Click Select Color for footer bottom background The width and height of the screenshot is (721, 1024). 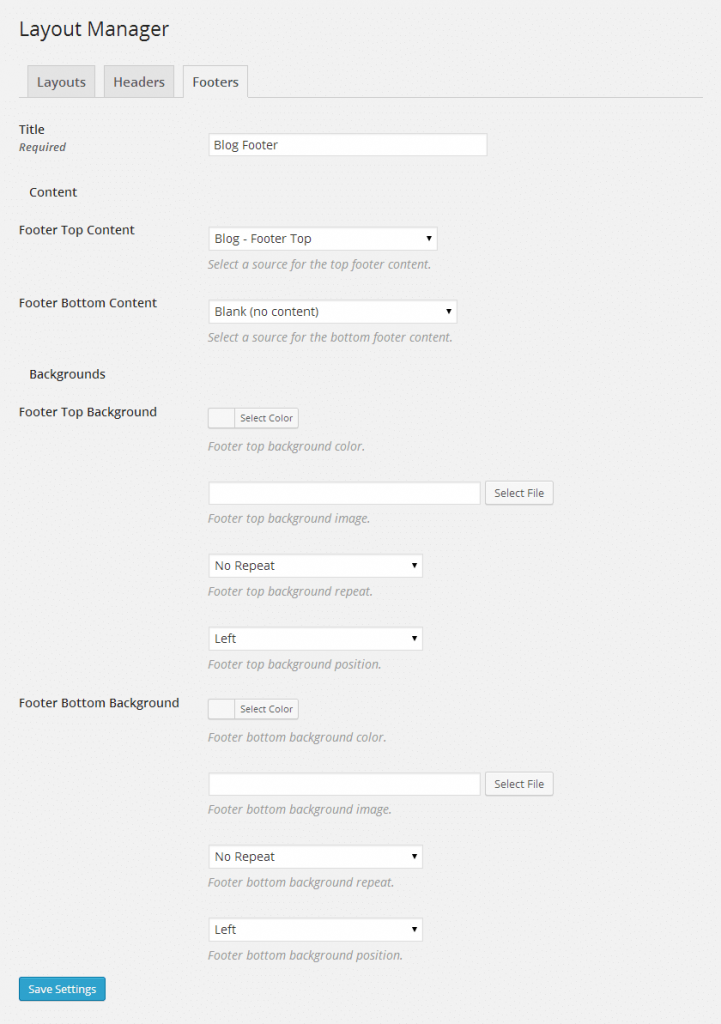(x=265, y=708)
